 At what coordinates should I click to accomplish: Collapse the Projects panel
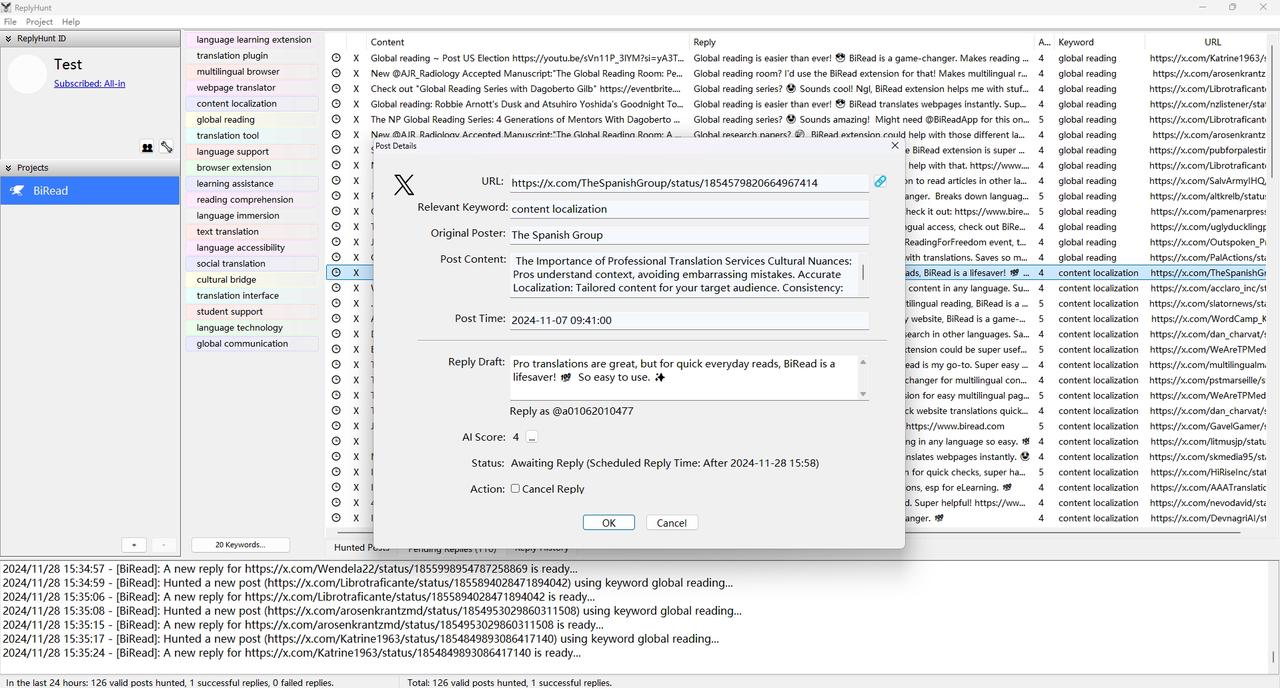point(8,168)
